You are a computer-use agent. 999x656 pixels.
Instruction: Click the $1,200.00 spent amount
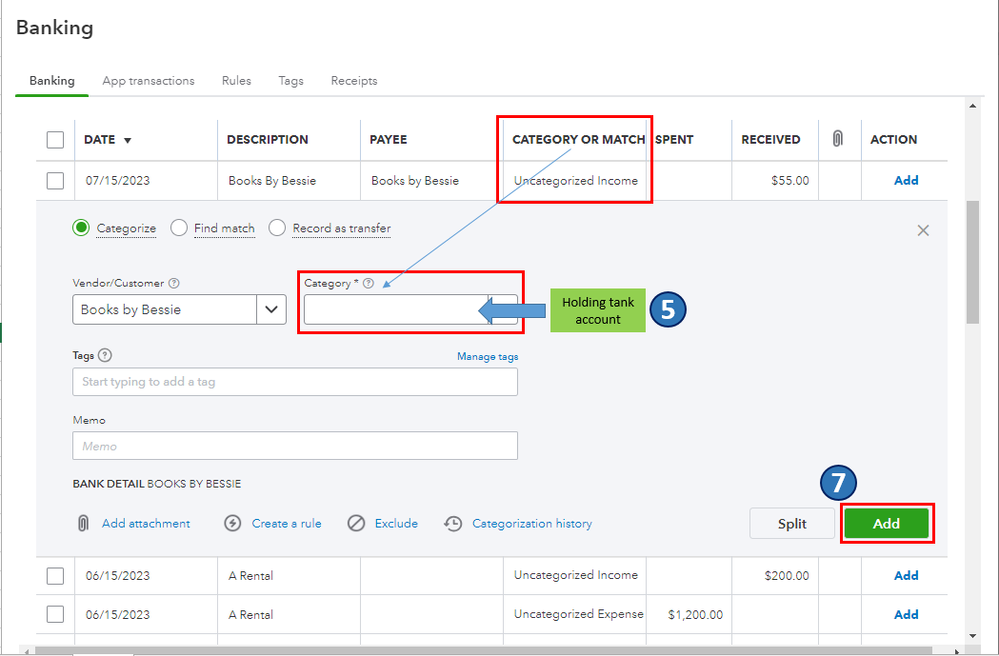click(x=695, y=615)
